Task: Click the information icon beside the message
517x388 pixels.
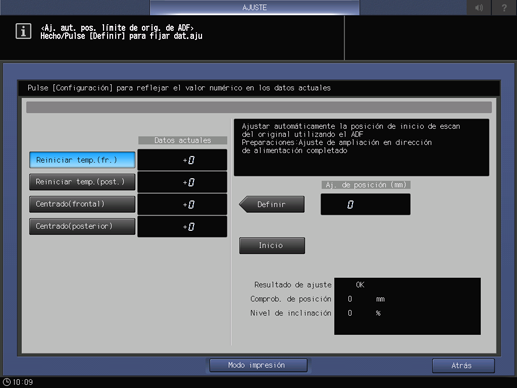Action: 23,32
